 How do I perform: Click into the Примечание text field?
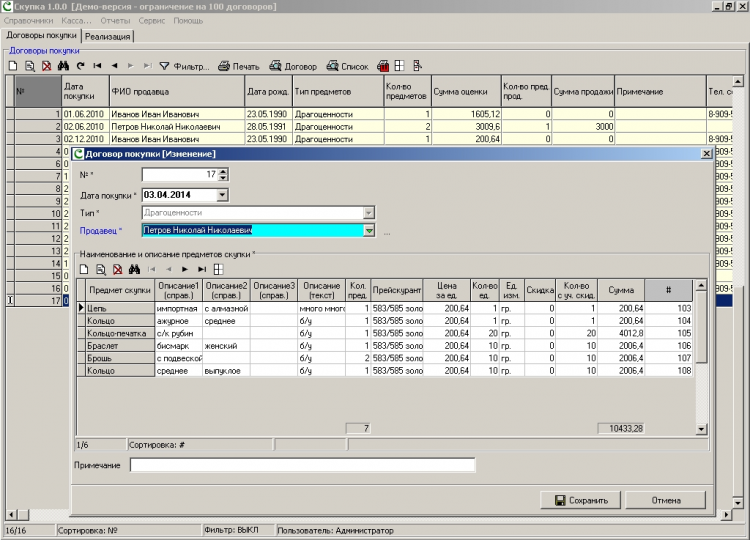[x=302, y=465]
